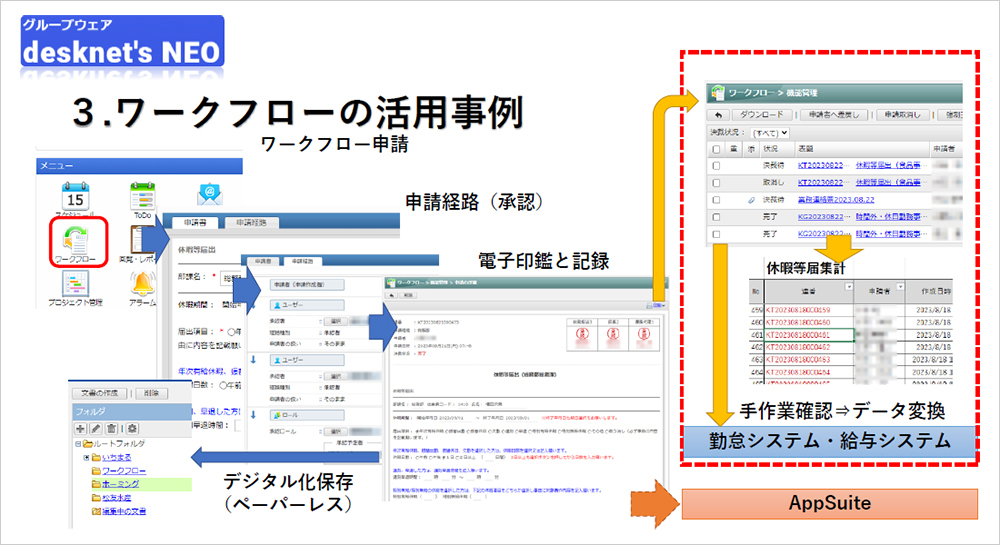
Task: Click the AppSuite orange box
Action: [830, 504]
